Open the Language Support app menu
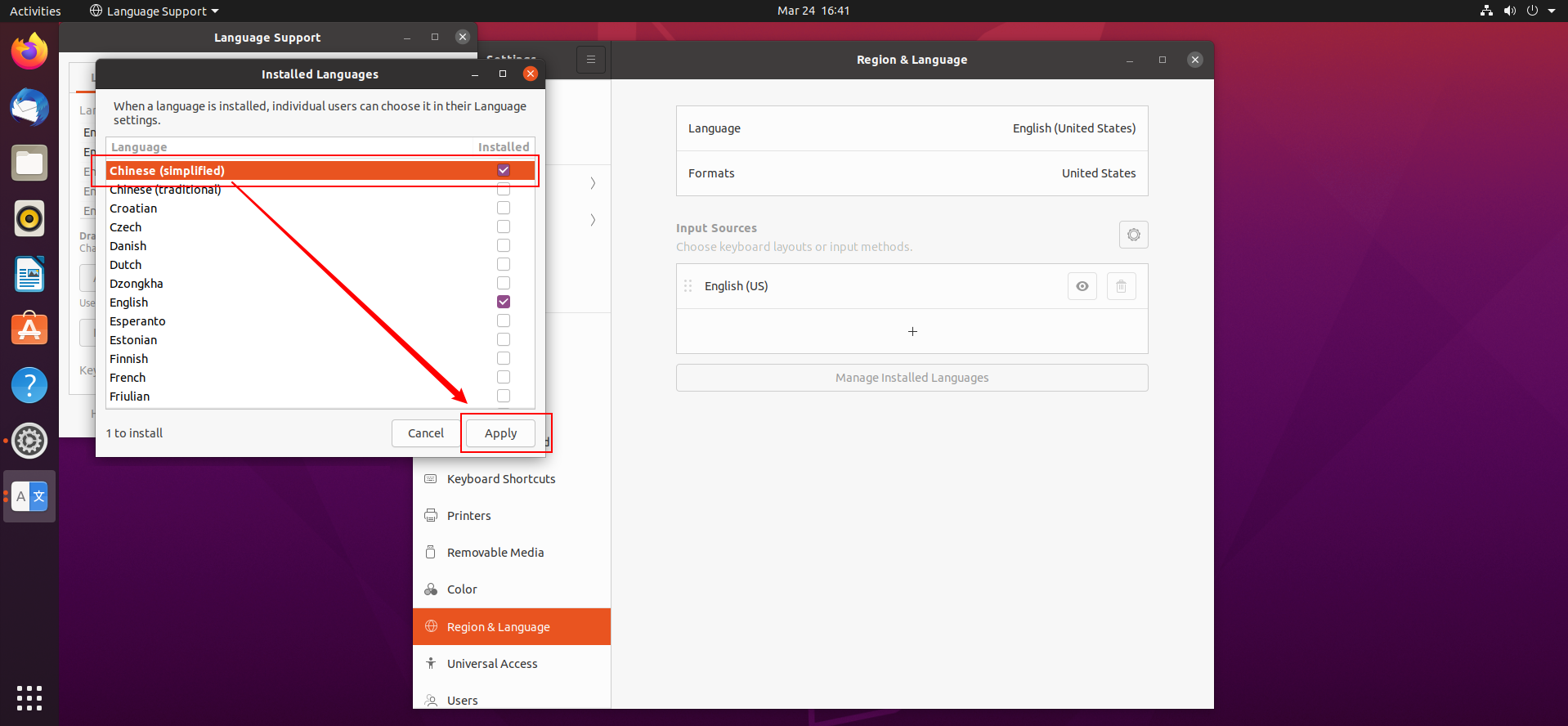The image size is (1568, 726). pyautogui.click(x=155, y=11)
